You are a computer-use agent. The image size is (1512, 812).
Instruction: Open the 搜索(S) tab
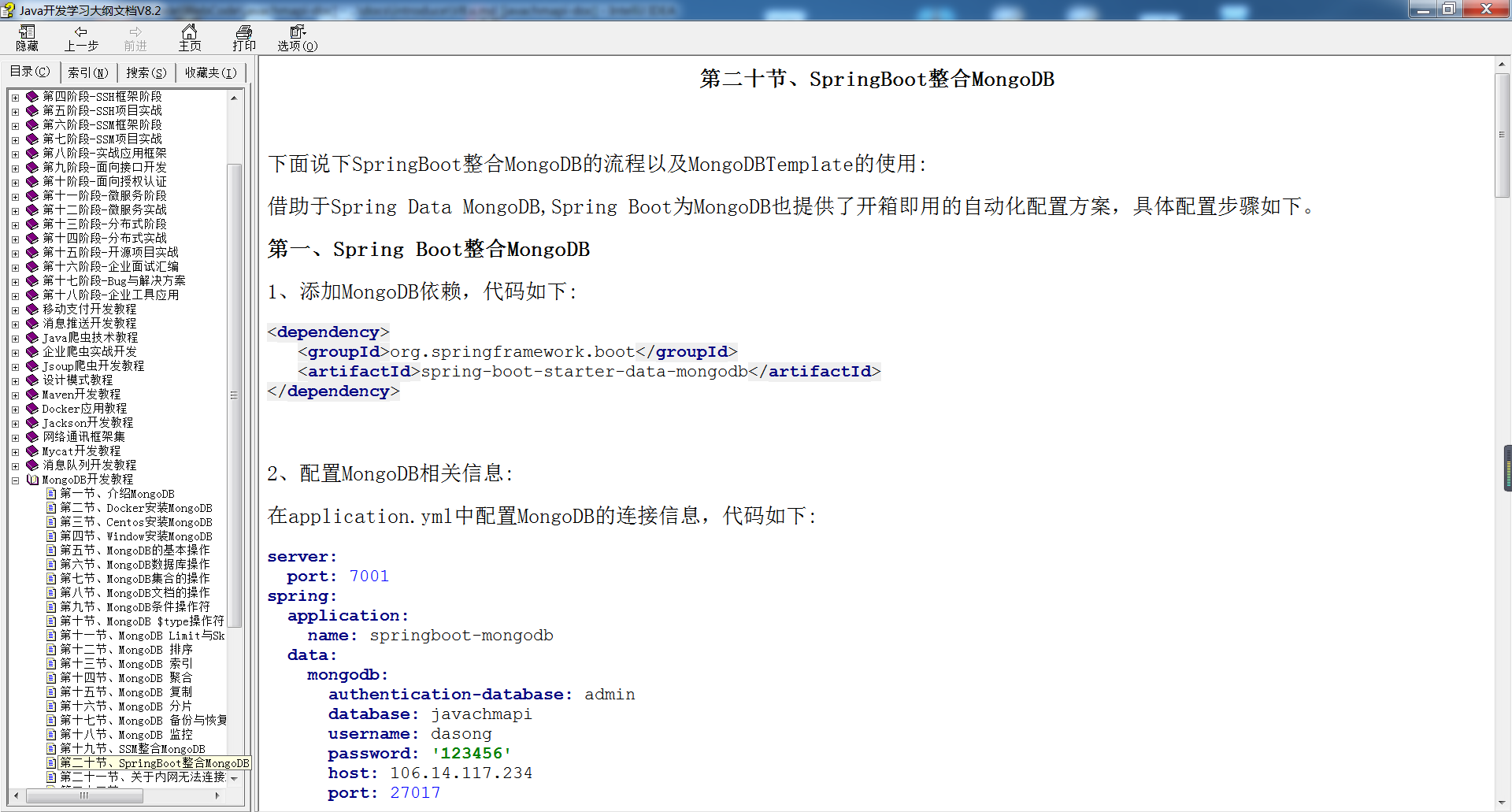click(146, 72)
